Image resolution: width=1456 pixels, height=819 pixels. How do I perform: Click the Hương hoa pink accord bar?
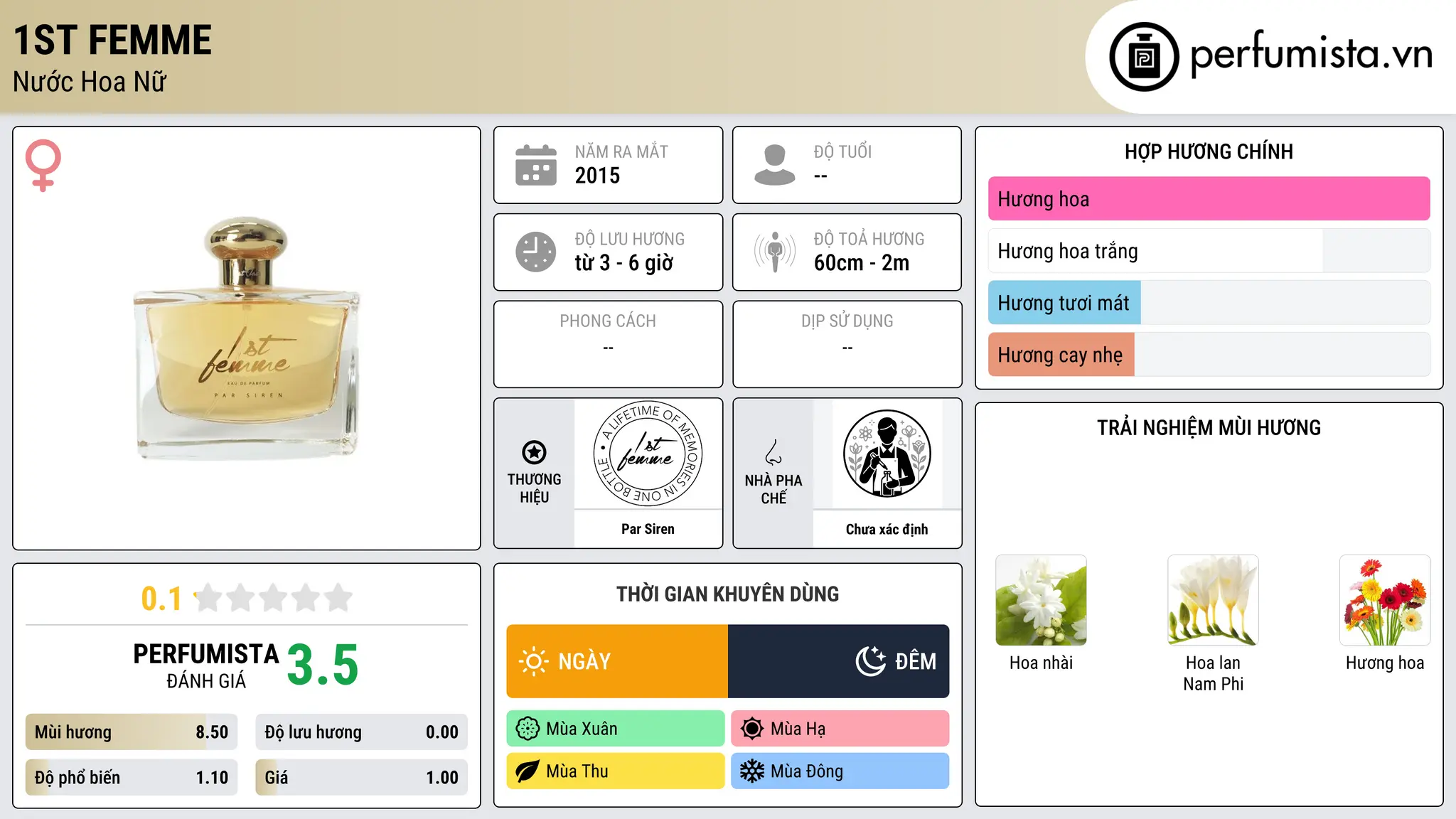(1209, 199)
